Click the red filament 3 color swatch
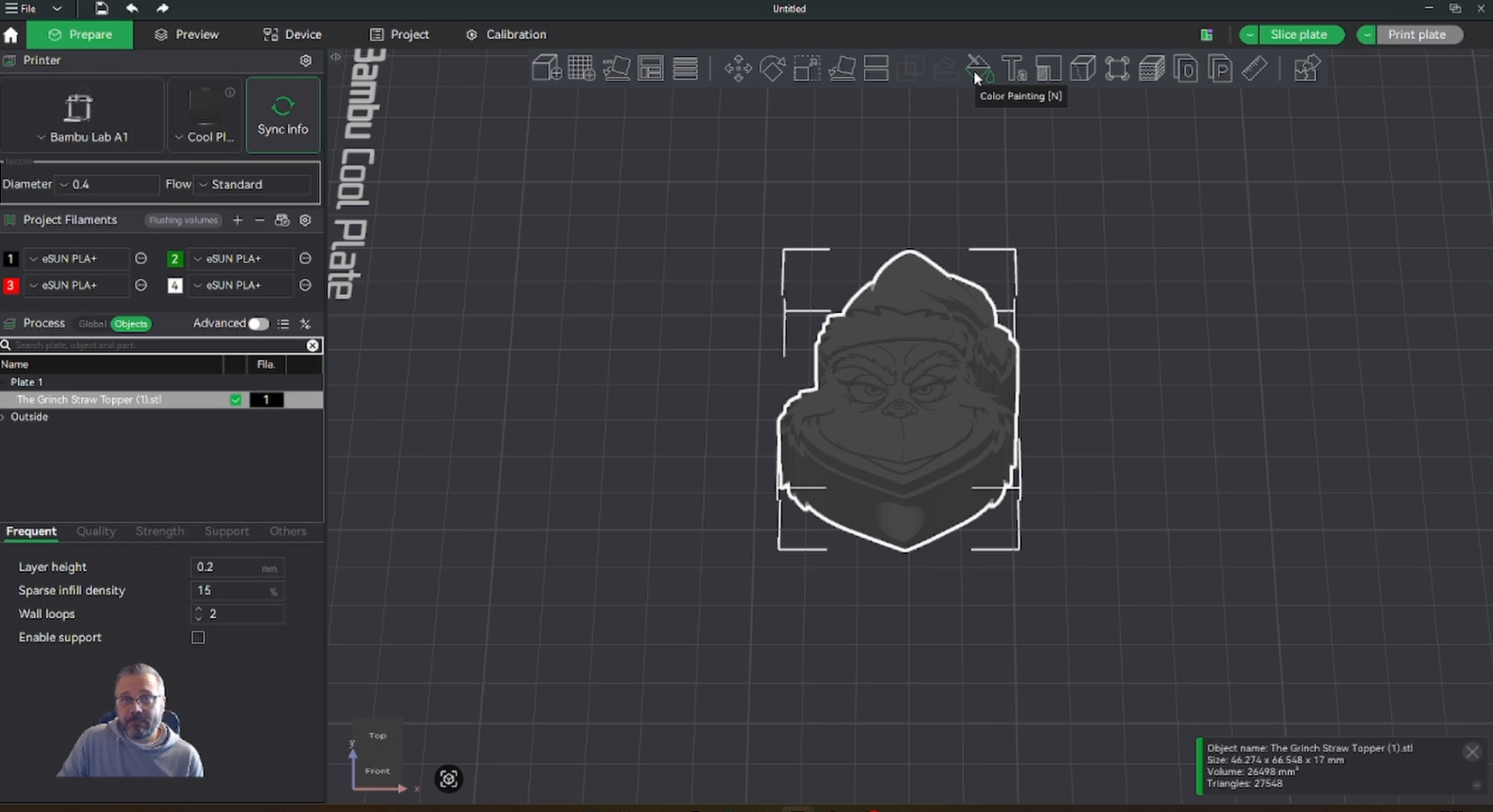Screen dimensions: 1493x812 [x=11, y=285]
